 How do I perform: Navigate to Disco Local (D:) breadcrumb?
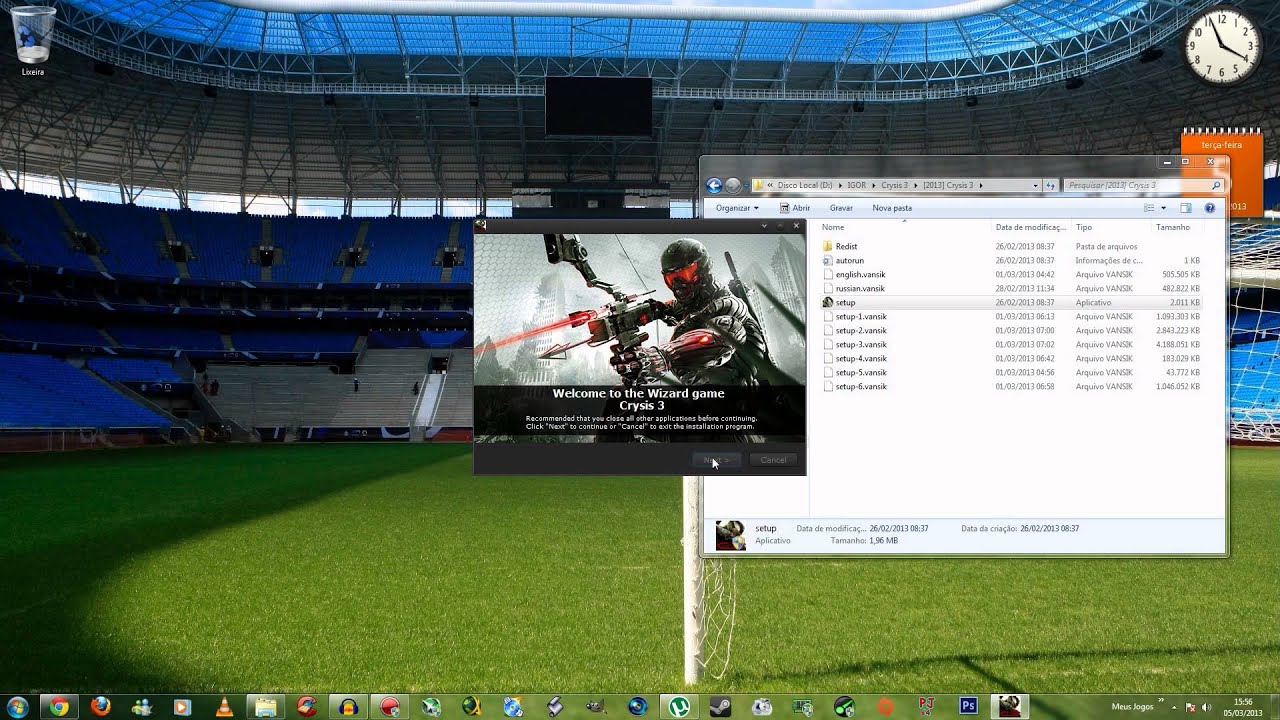[x=805, y=185]
